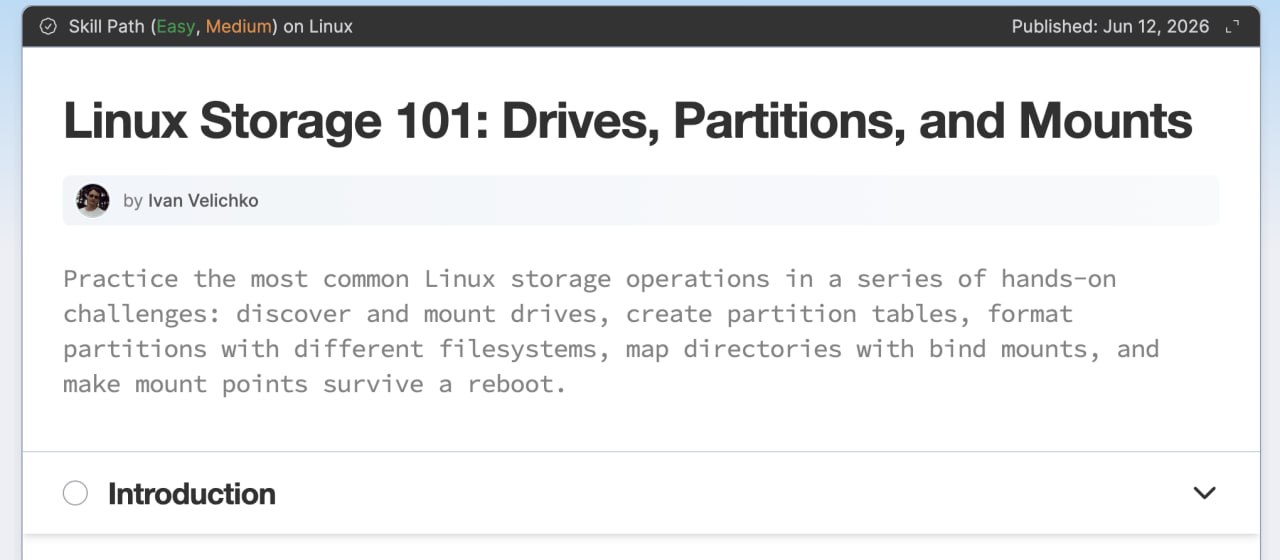Open author link Ivan Velichko
This screenshot has width=1280, height=560.
click(203, 201)
